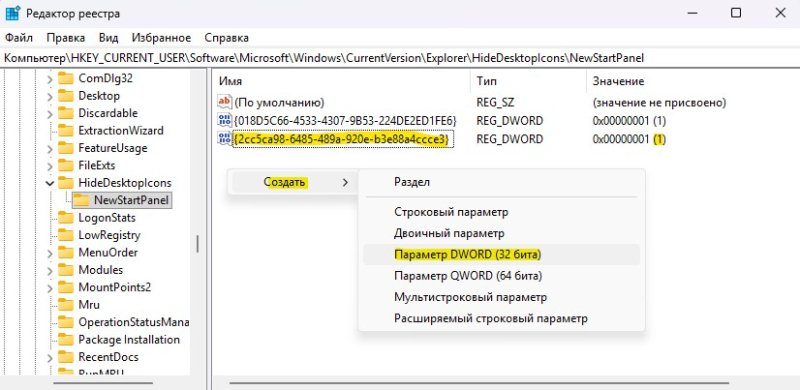
Task: Click the NewStartPanel open folder icon
Action: [x=81, y=200]
